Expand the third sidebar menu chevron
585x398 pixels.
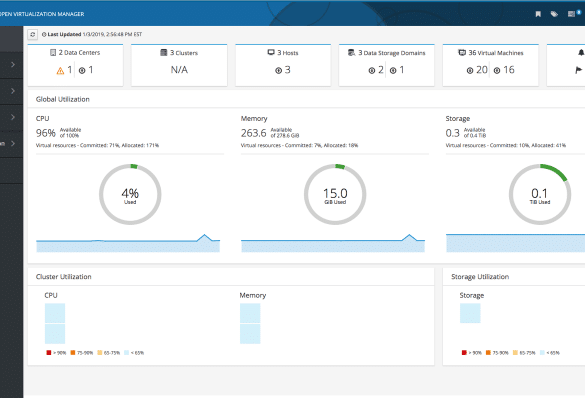click(x=13, y=117)
